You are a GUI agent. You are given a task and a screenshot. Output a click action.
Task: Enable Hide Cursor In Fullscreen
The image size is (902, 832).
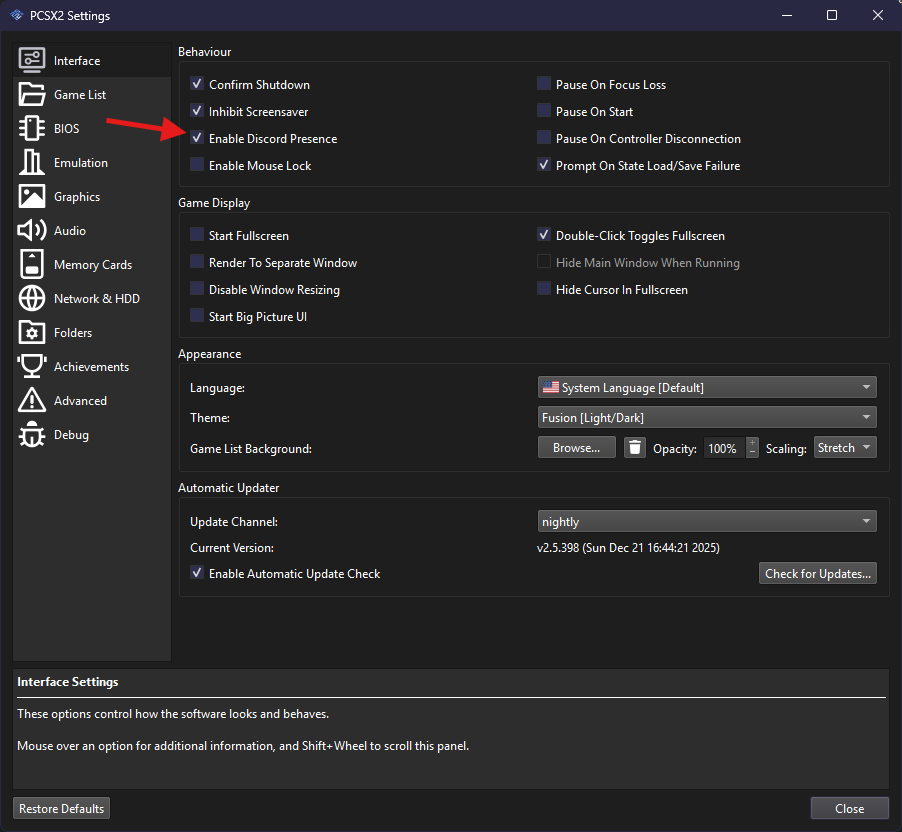tap(544, 289)
